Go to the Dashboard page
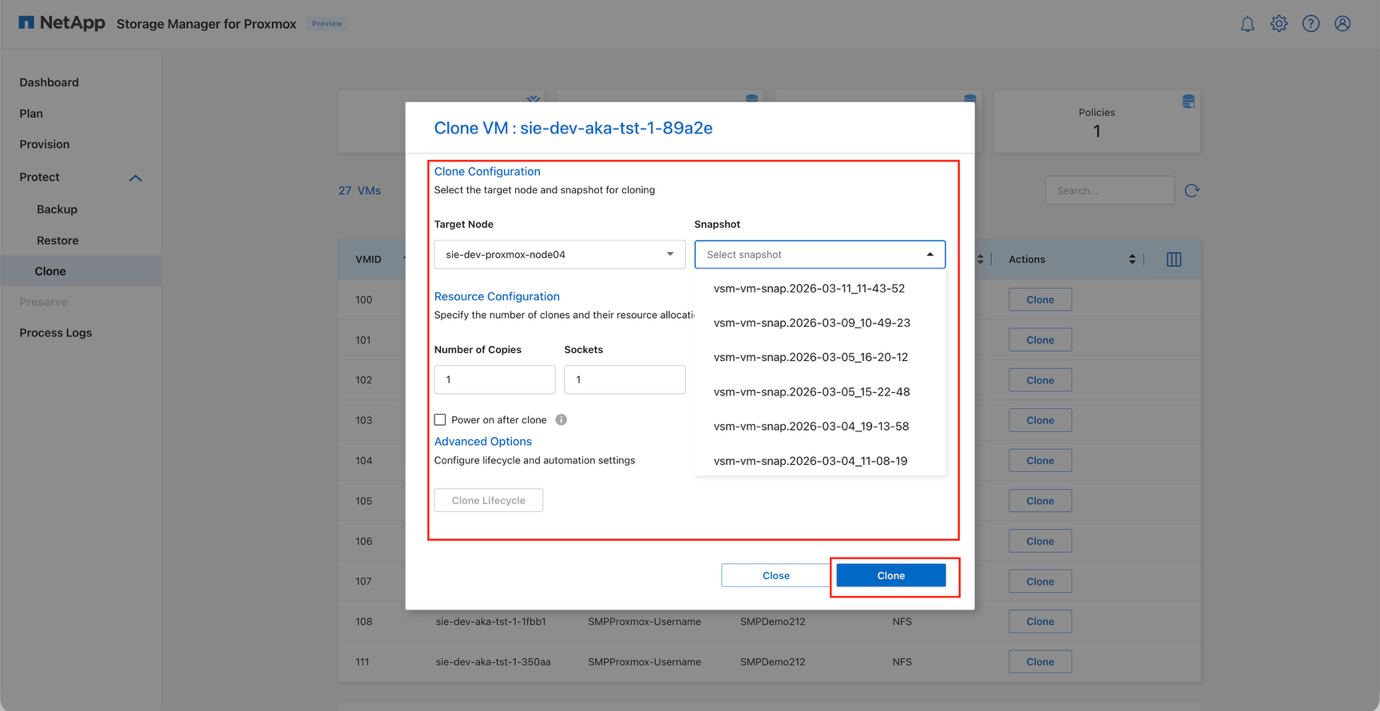Screen dimensions: 1380x711 (x=48, y=82)
